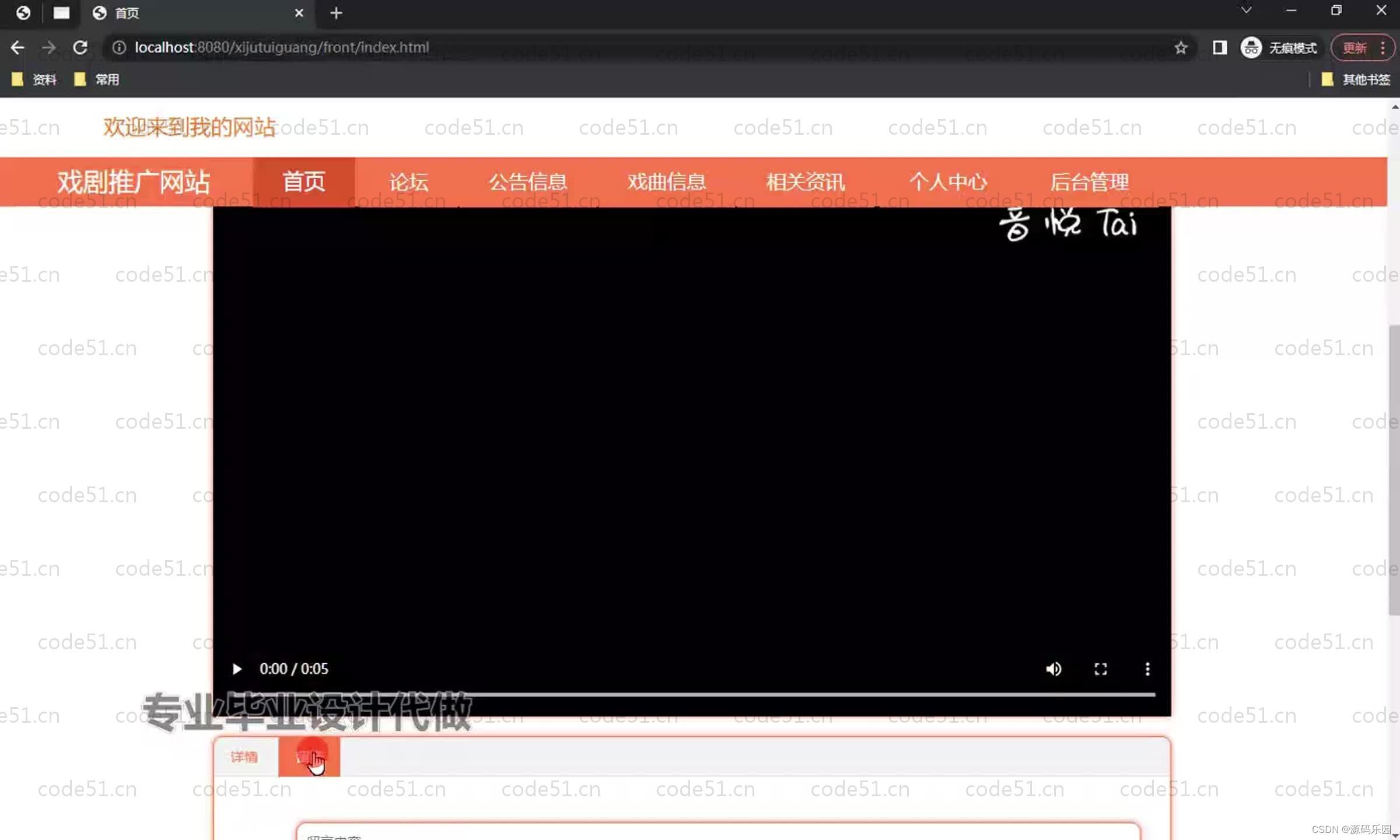The image size is (1400, 840).
Task: Open 后台管理 link in navbar
Action: pyautogui.click(x=1089, y=182)
